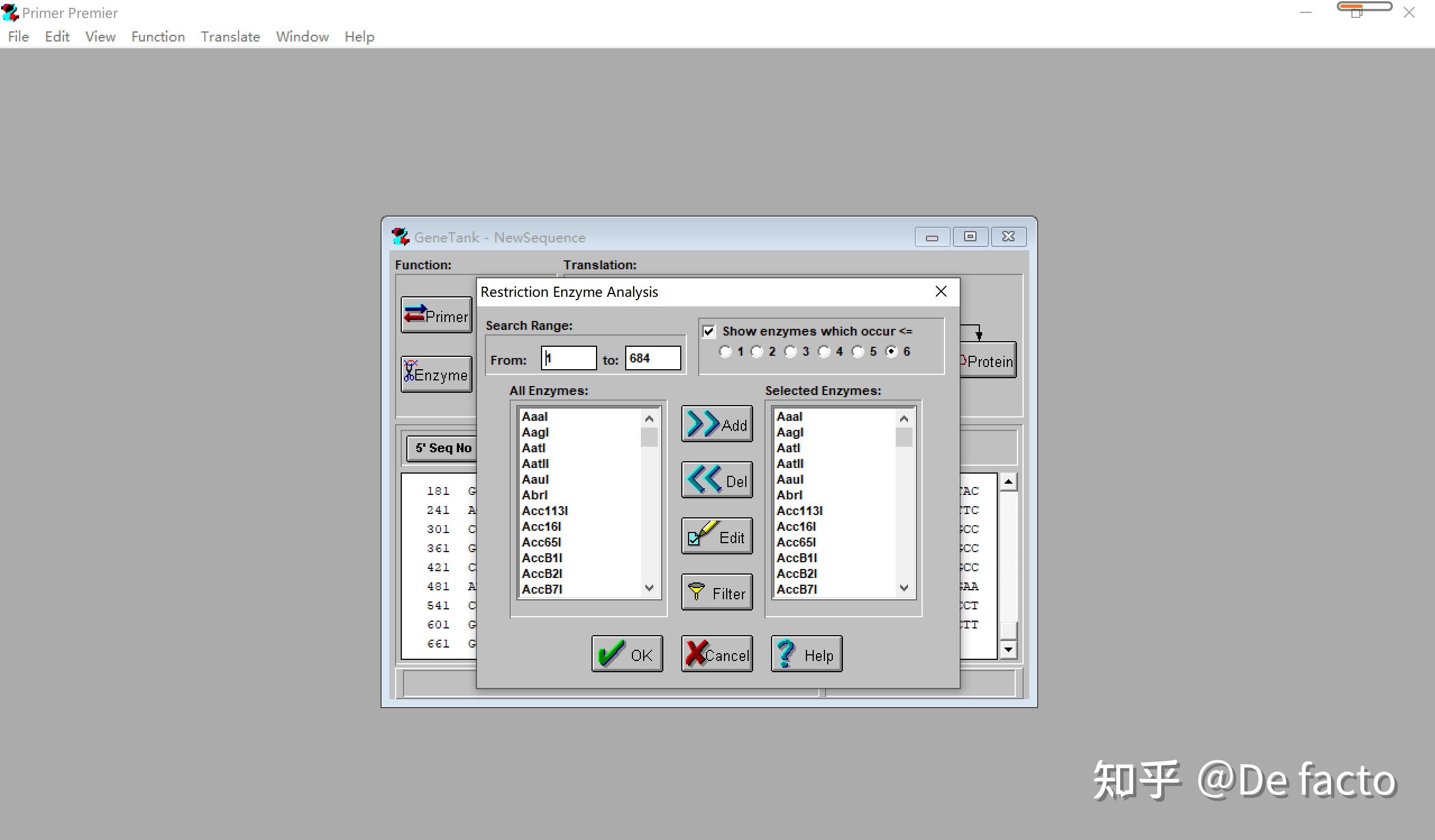Open Help with the question mark button

806,654
